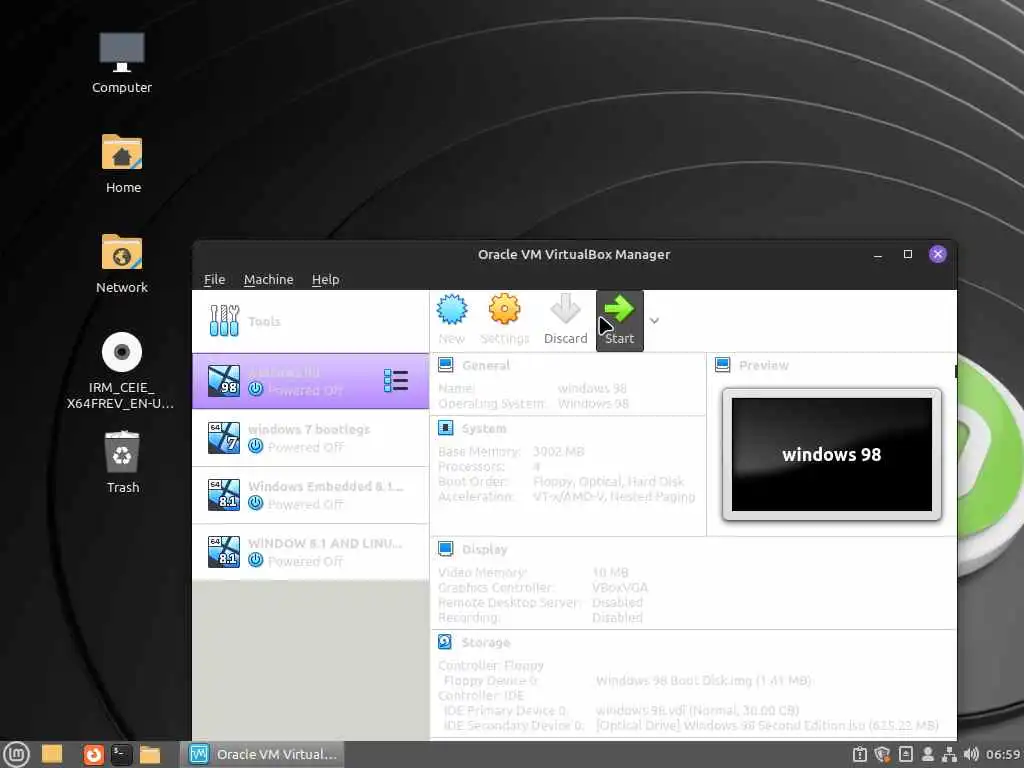Open the Computer desktop icon
This screenshot has width=1024, height=768.
point(121,63)
